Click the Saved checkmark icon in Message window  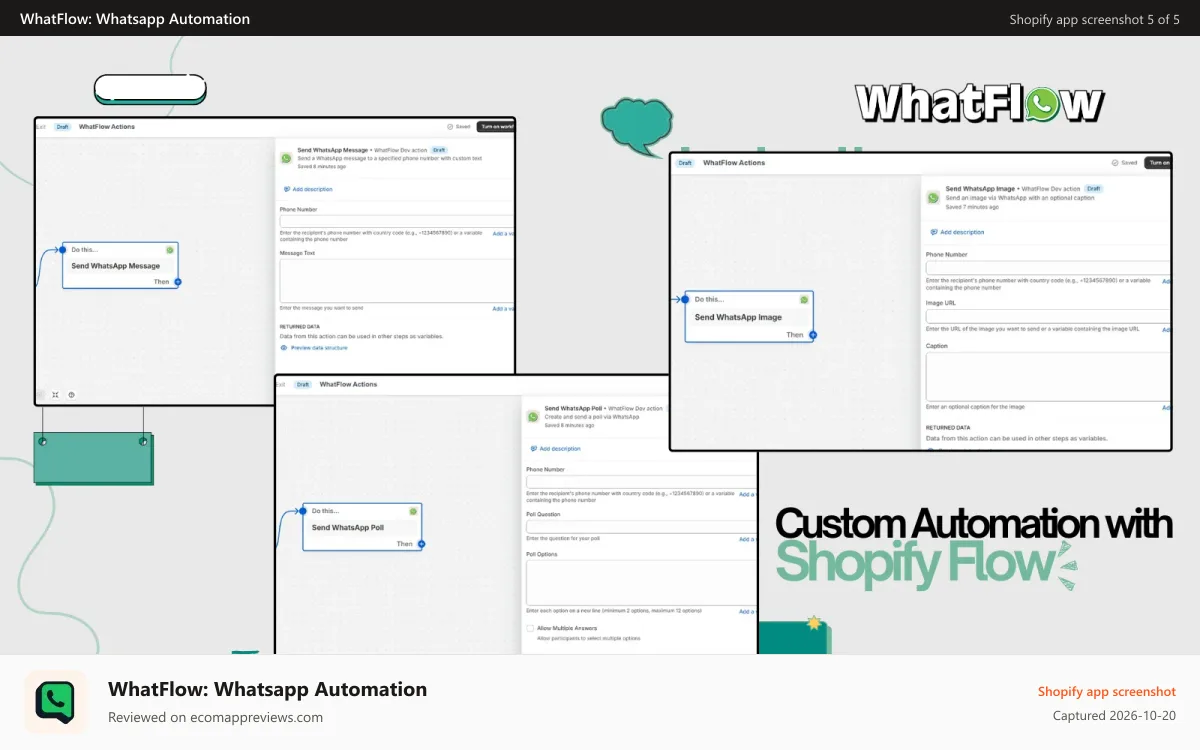click(451, 127)
